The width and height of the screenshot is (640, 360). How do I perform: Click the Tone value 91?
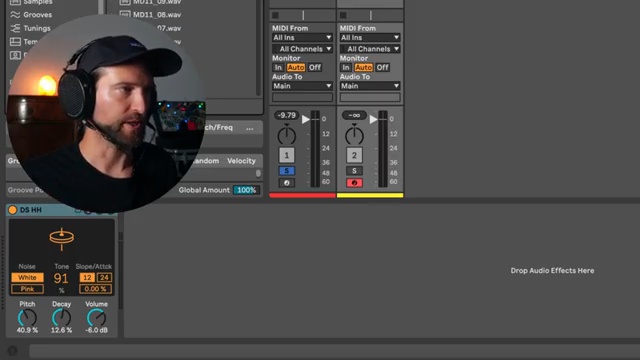[61, 278]
